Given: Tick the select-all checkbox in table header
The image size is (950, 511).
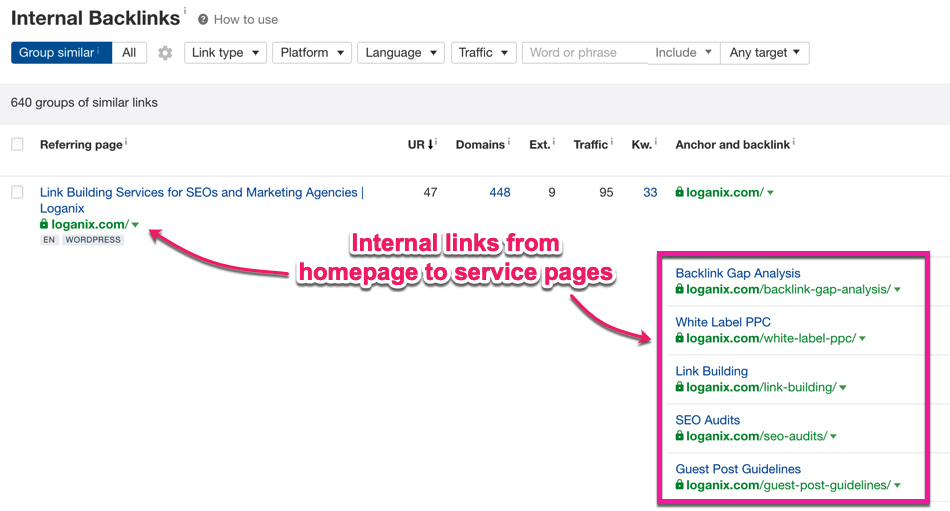Looking at the screenshot, I should click(17, 144).
